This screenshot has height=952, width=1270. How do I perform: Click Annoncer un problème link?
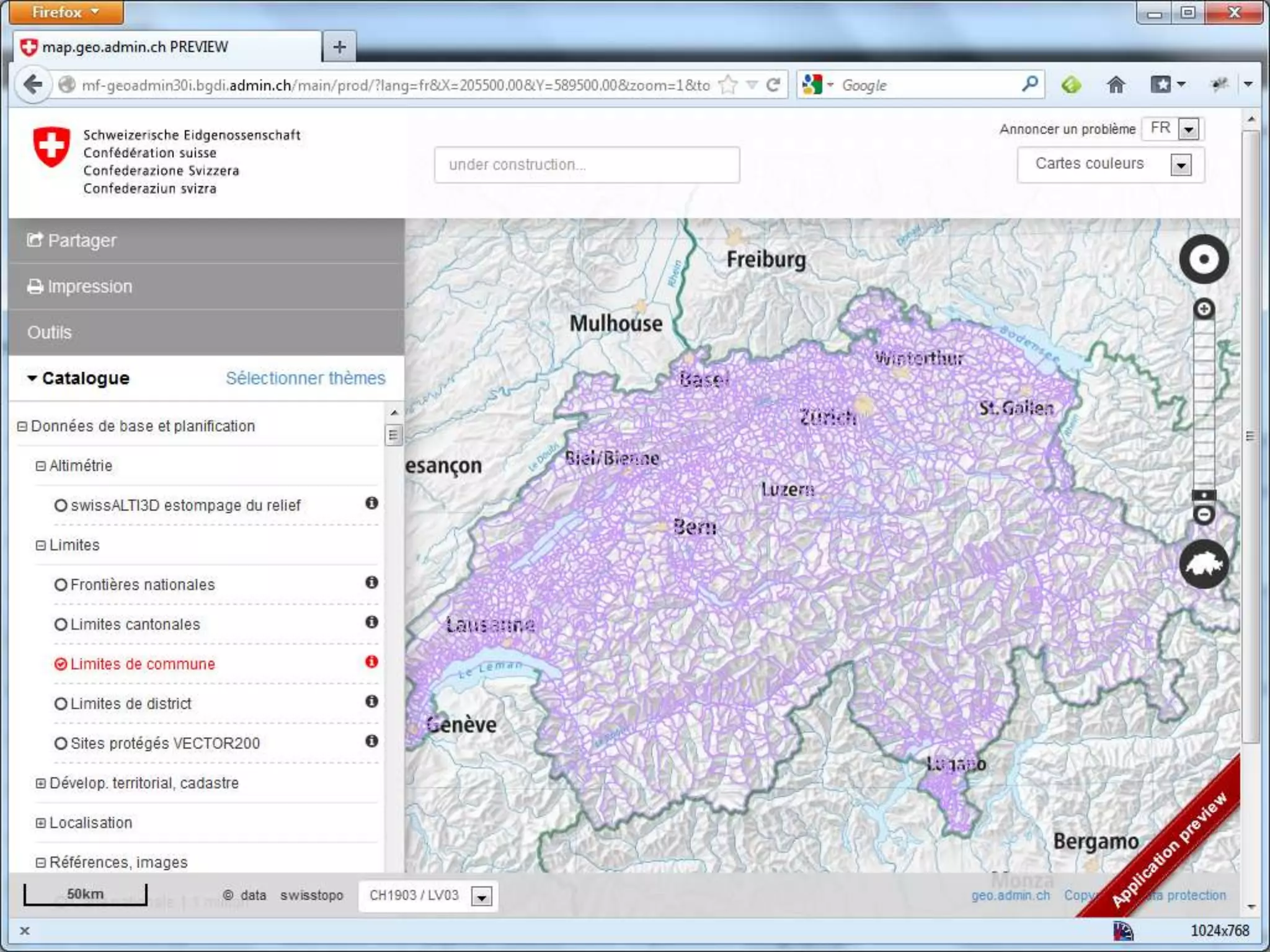coord(1067,129)
